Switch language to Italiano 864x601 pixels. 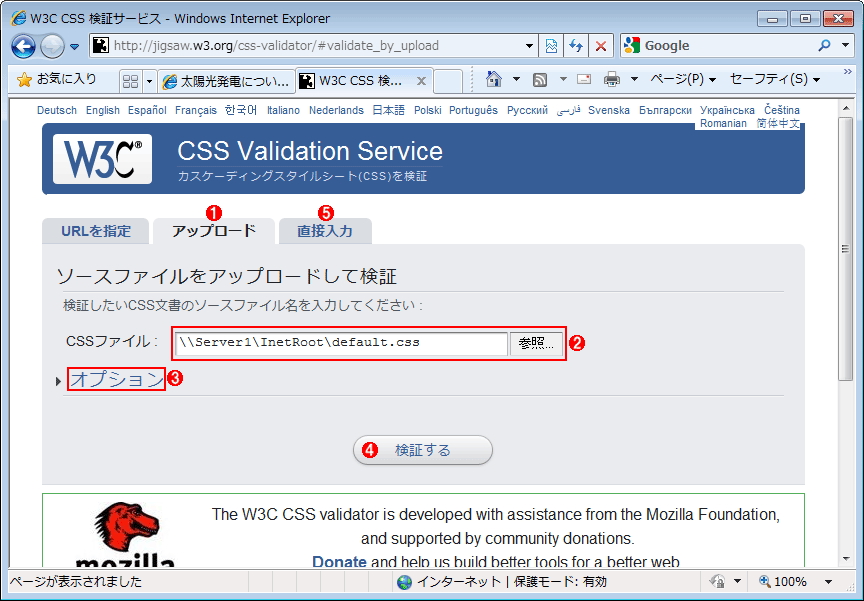tap(283, 110)
